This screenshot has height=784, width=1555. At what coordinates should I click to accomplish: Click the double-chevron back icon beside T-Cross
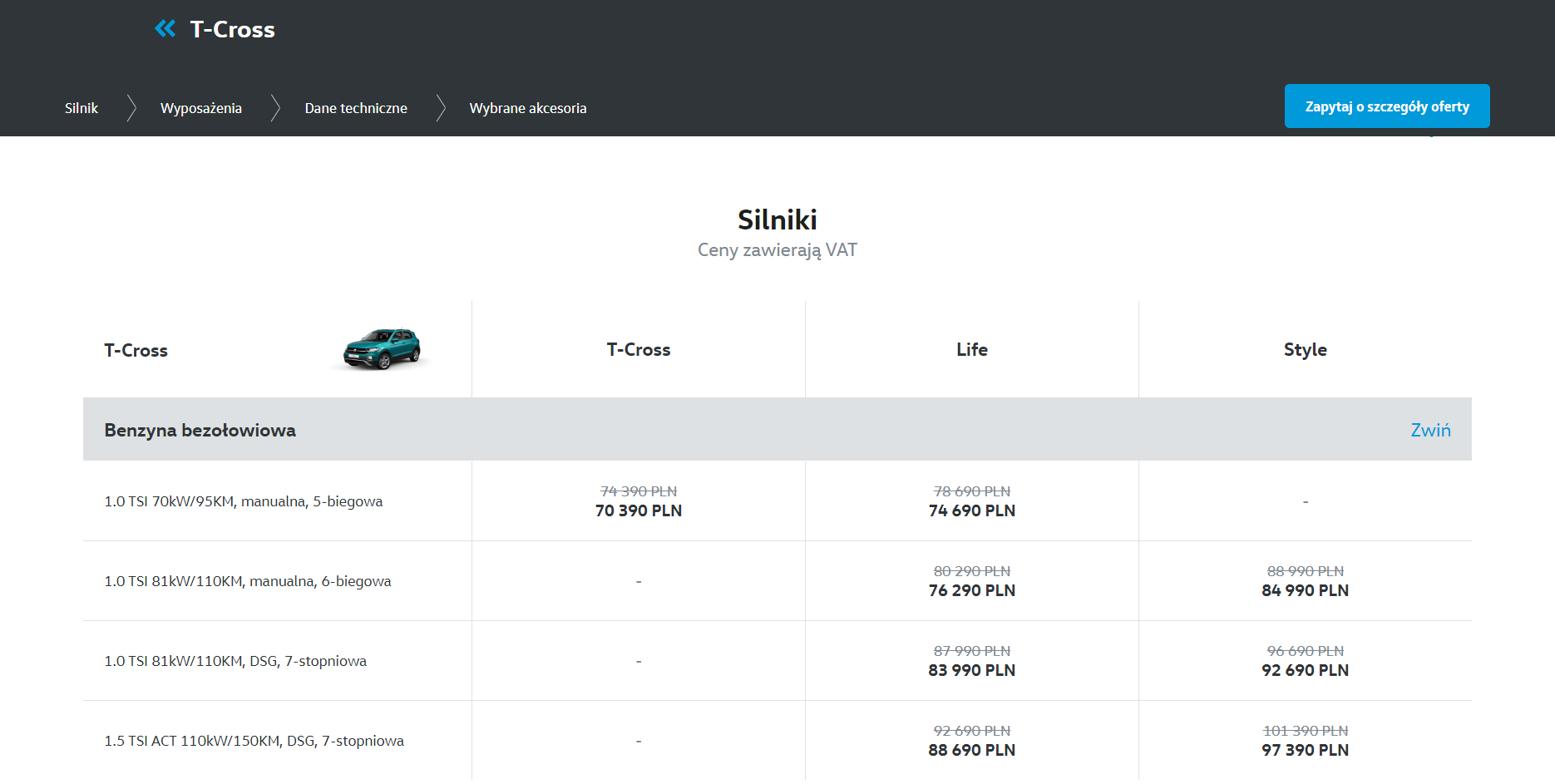coord(165,29)
